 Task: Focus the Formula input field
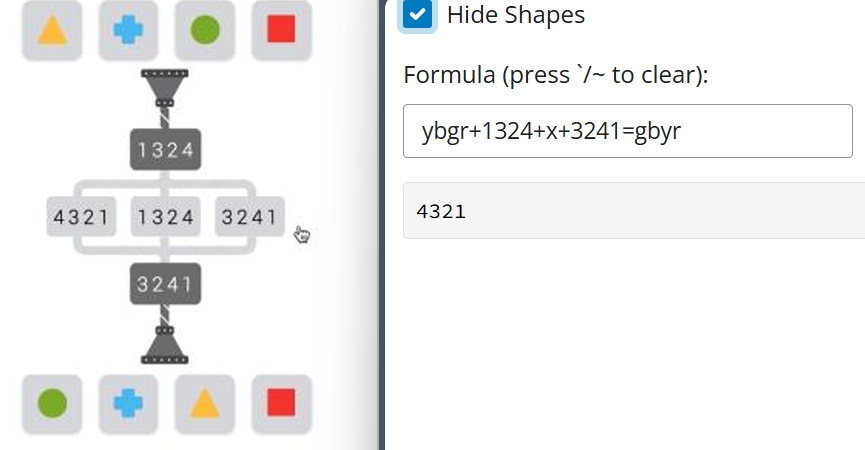pos(627,131)
